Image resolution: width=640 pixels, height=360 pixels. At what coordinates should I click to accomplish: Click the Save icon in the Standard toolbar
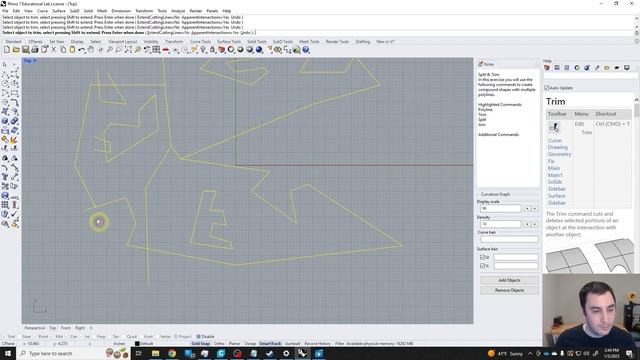[x=25, y=50]
